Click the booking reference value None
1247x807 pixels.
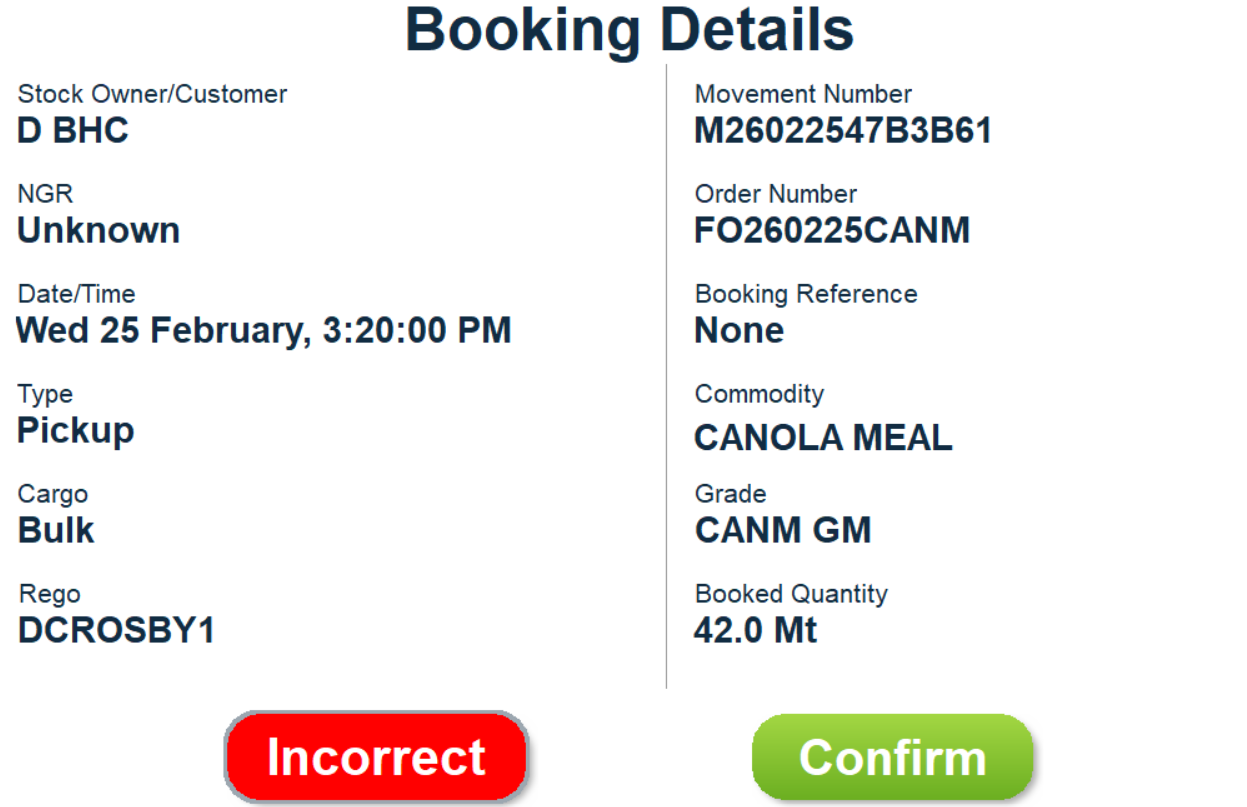[739, 331]
